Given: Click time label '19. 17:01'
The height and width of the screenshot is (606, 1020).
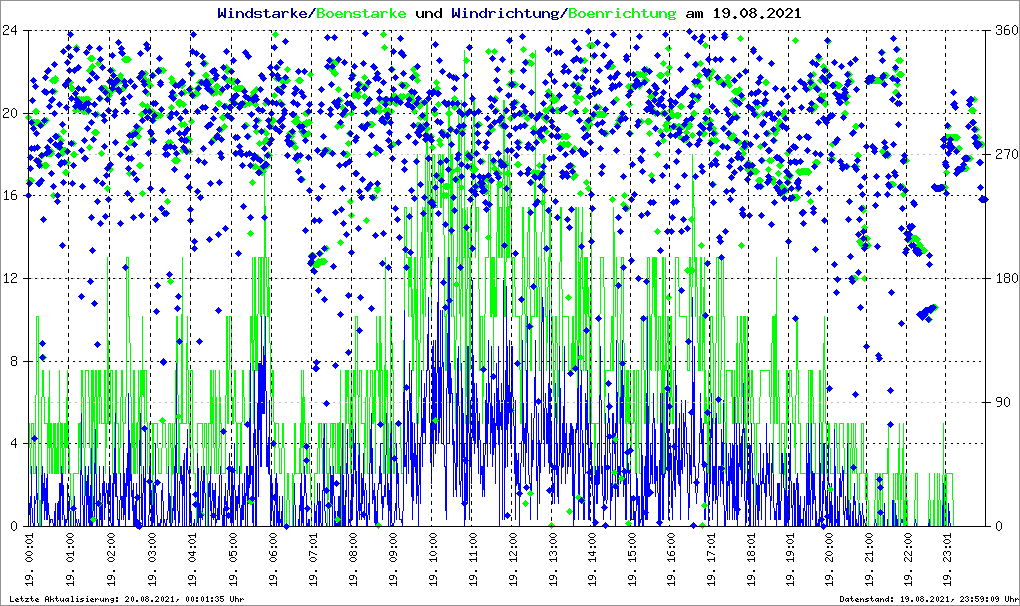Looking at the screenshot, I should coord(713,559).
